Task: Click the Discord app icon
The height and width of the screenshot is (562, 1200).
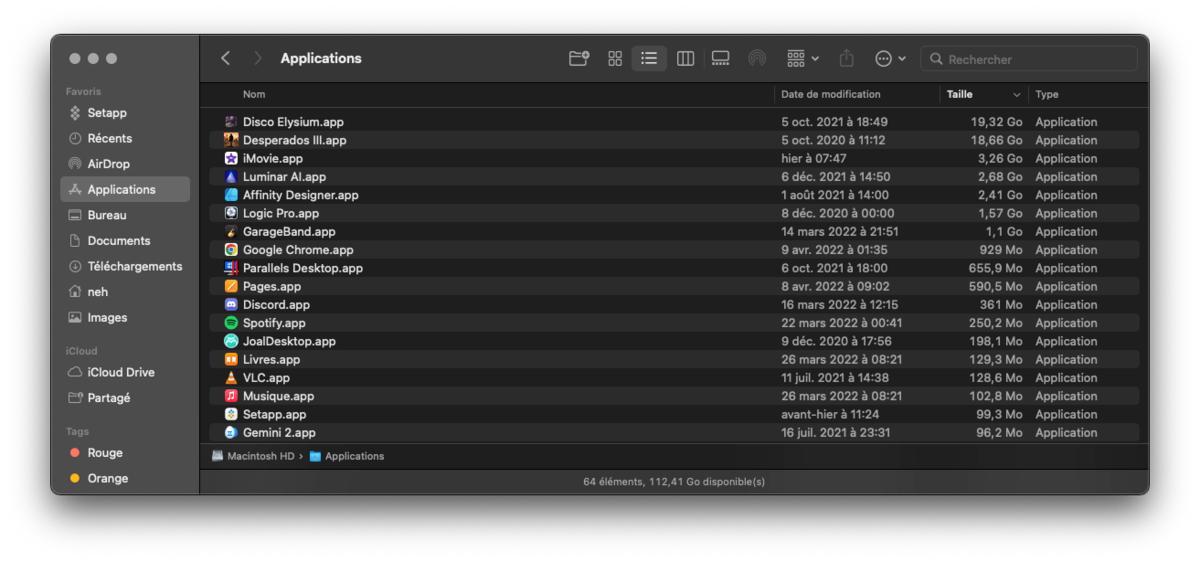Action: pos(231,305)
